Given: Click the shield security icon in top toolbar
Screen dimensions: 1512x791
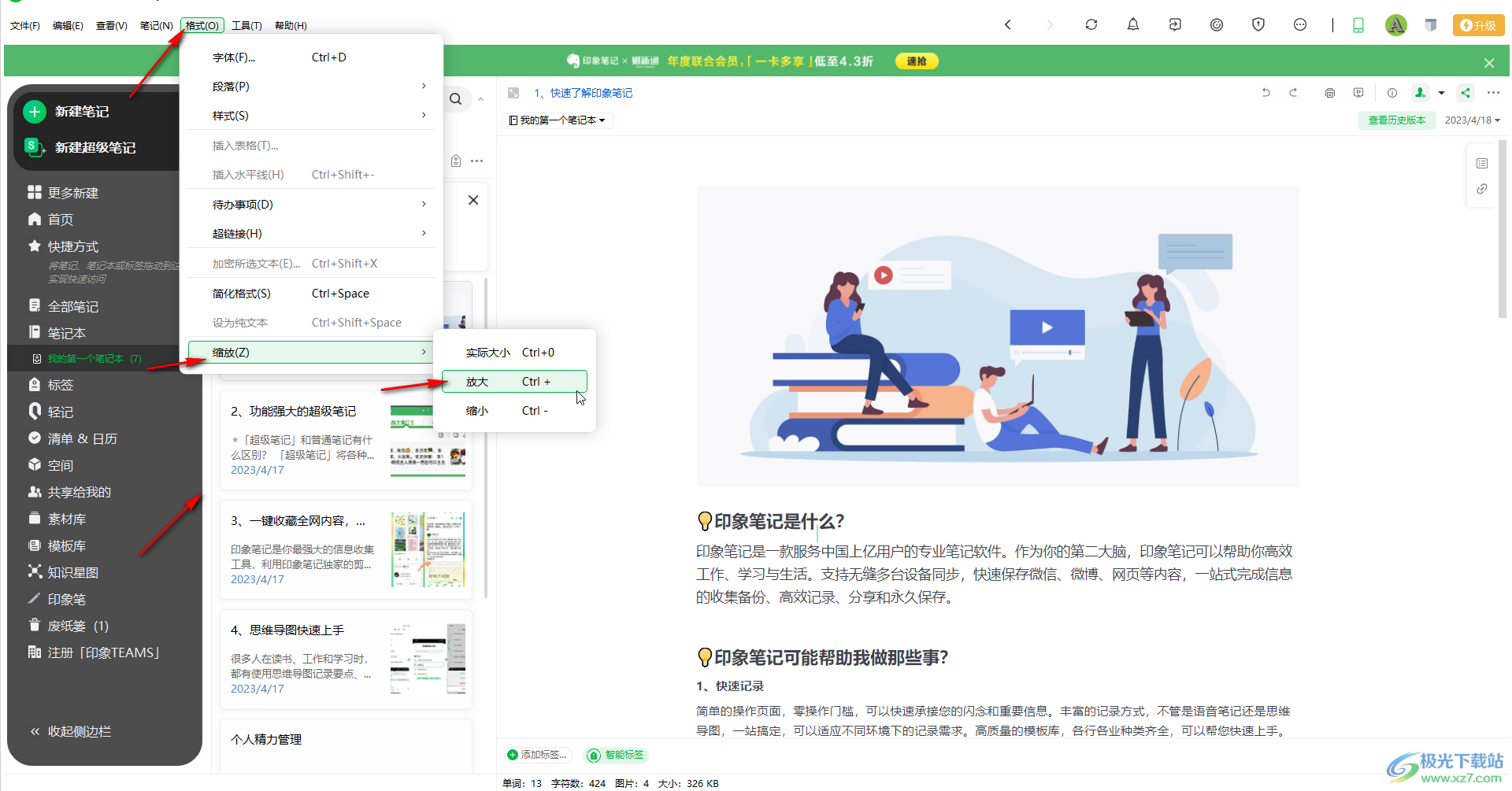Looking at the screenshot, I should pyautogui.click(x=1258, y=25).
